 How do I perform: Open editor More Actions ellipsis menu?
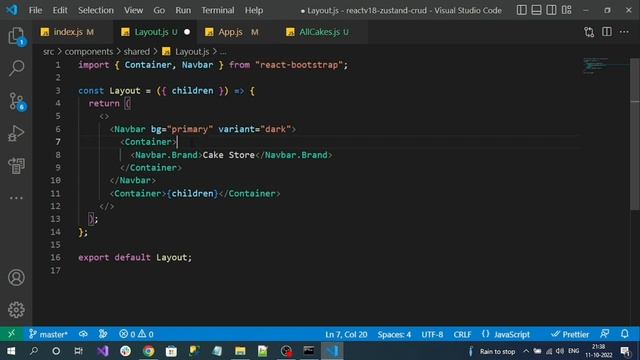pos(624,32)
